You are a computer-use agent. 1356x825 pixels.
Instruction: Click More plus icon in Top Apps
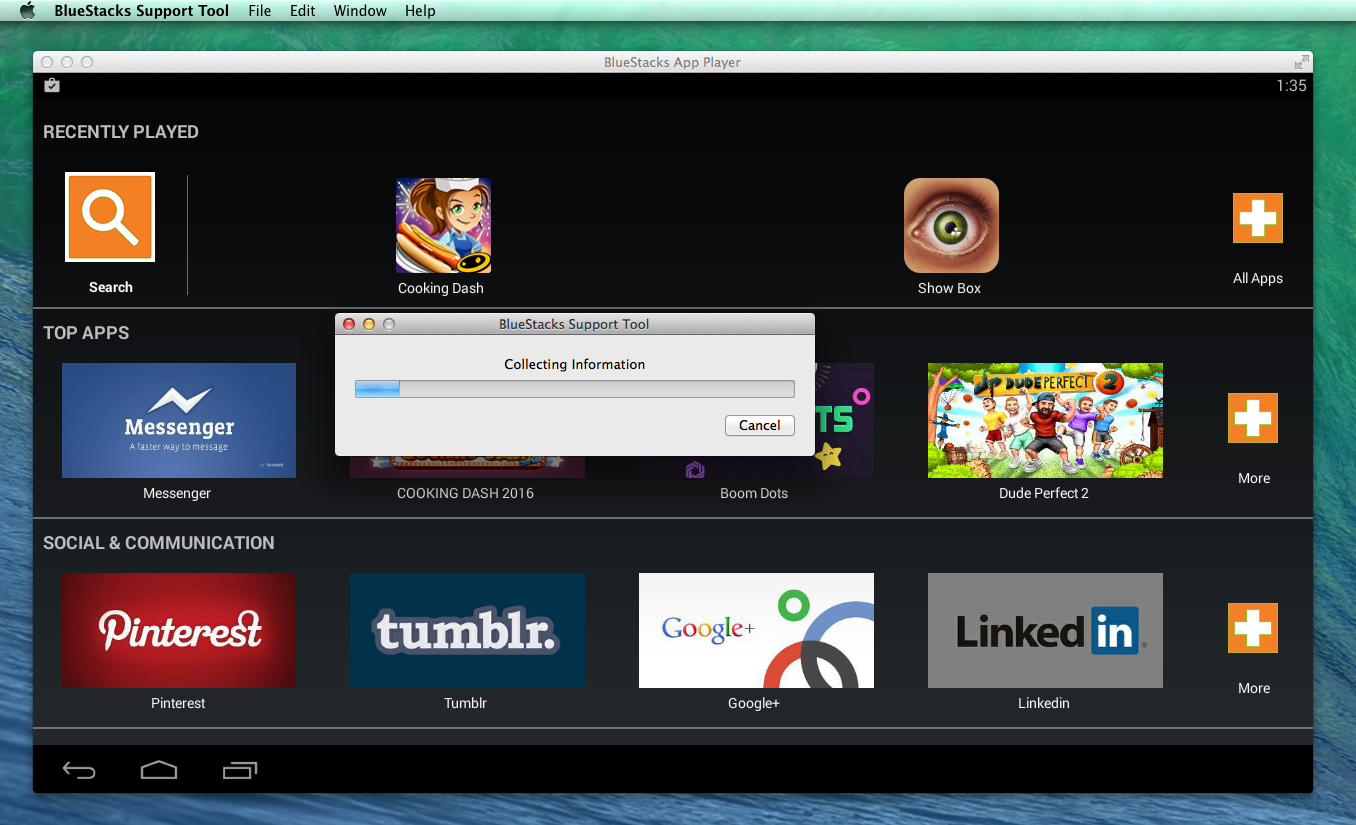pyautogui.click(x=1253, y=418)
